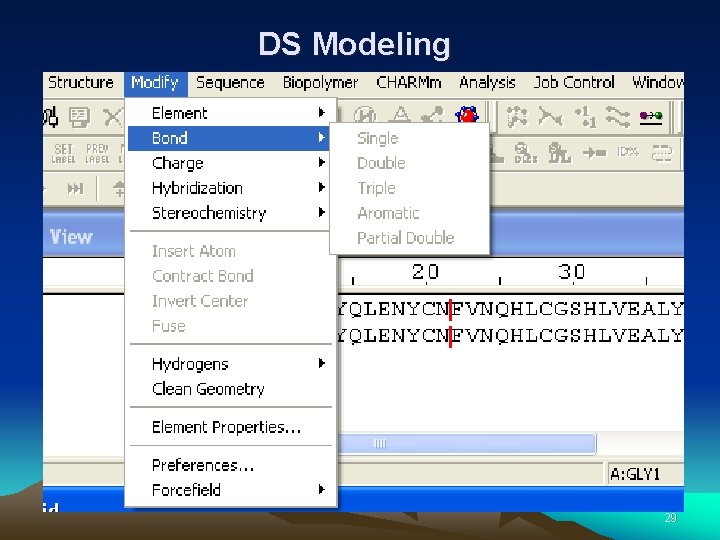Open Element Properties dialog

pos(230,428)
